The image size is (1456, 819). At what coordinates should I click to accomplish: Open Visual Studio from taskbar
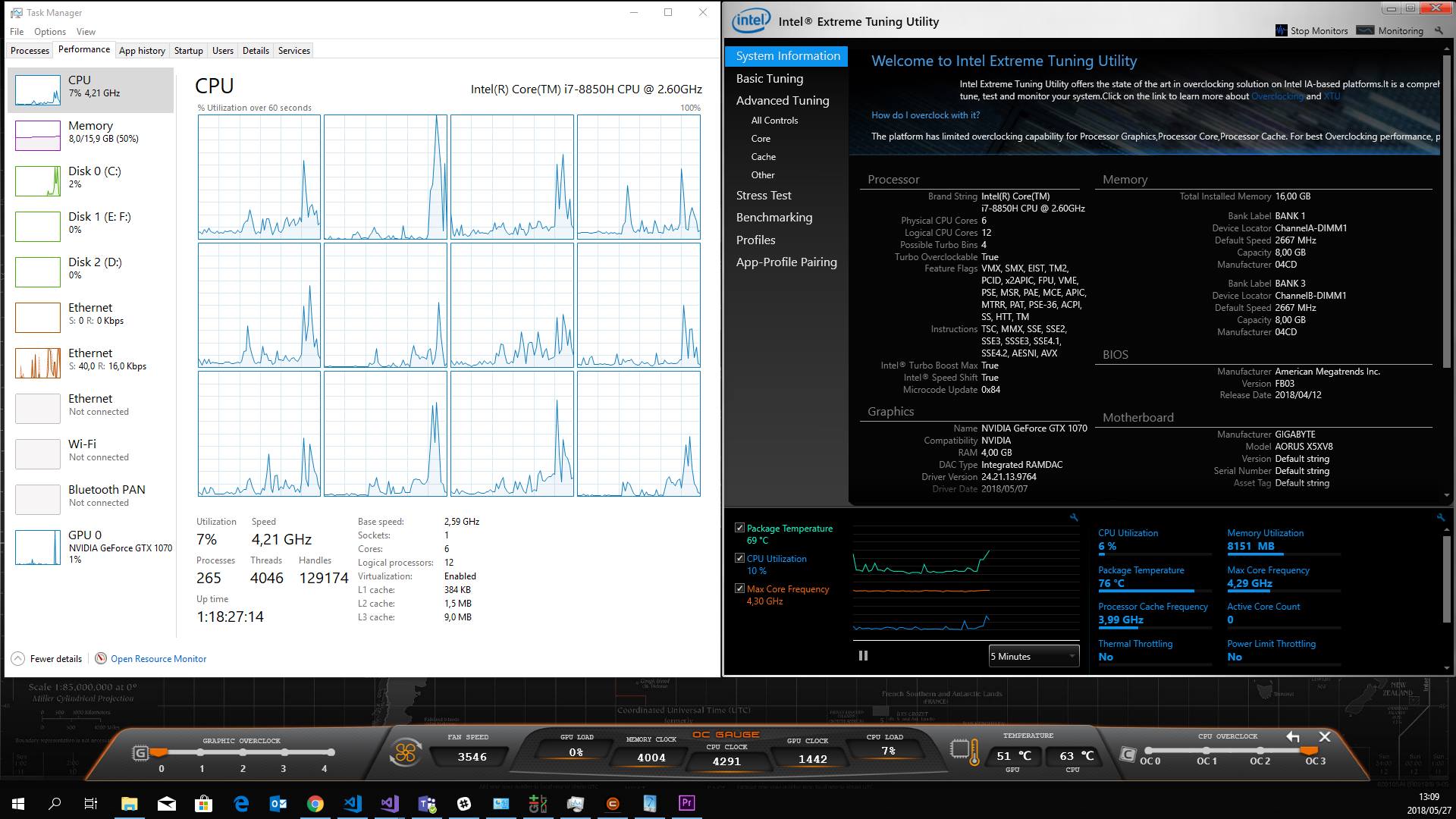click(x=390, y=804)
